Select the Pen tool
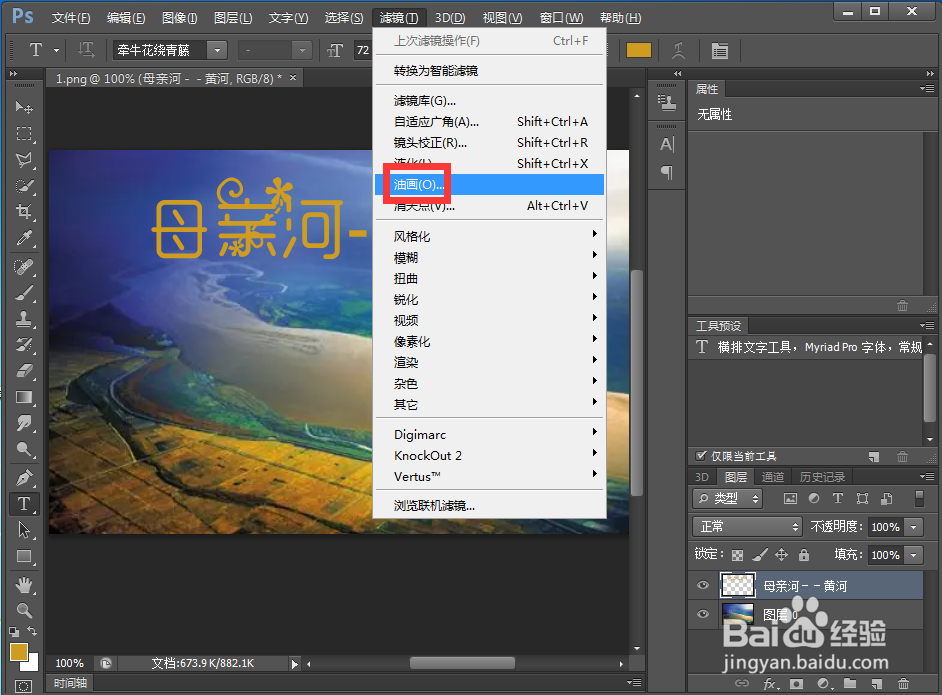Screen dimensions: 942x695 [24, 478]
